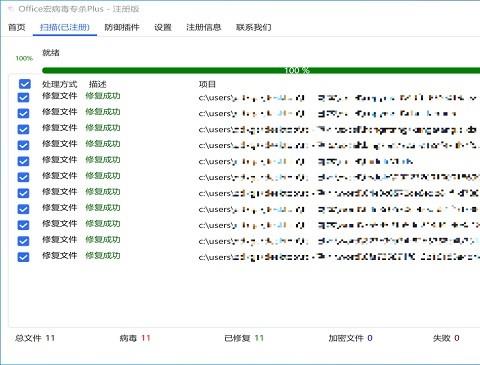Uncheck the first result row's checkbox
Viewport: 480px width, 365px height.
click(x=23, y=97)
